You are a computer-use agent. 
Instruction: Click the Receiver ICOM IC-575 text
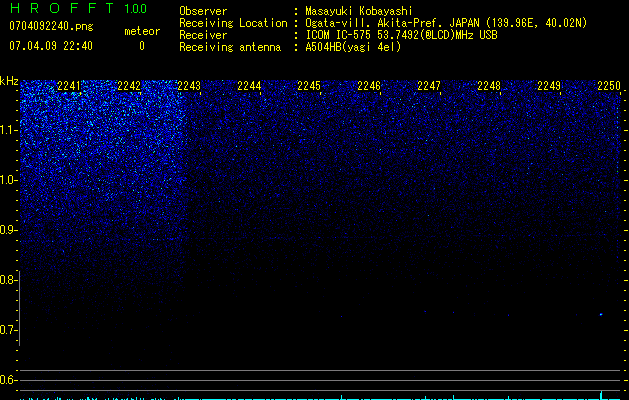401,35
